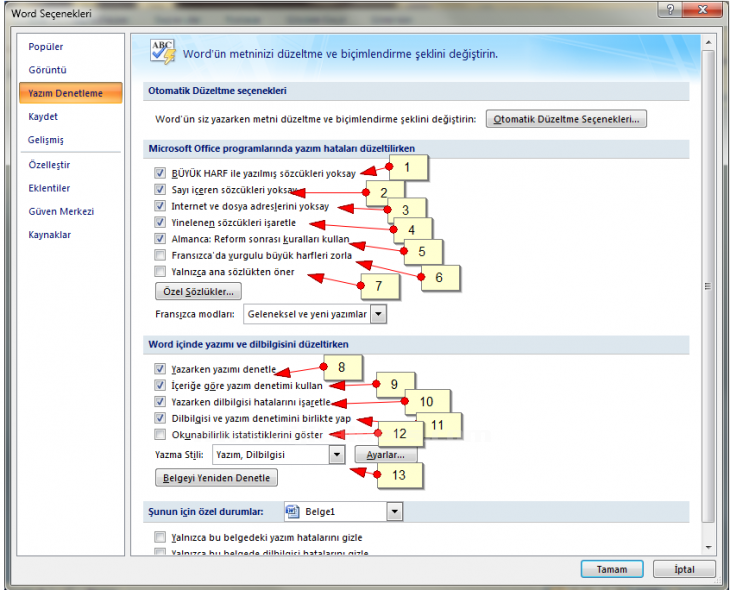
Task: Cancel with the İptal button
Action: coord(684,569)
